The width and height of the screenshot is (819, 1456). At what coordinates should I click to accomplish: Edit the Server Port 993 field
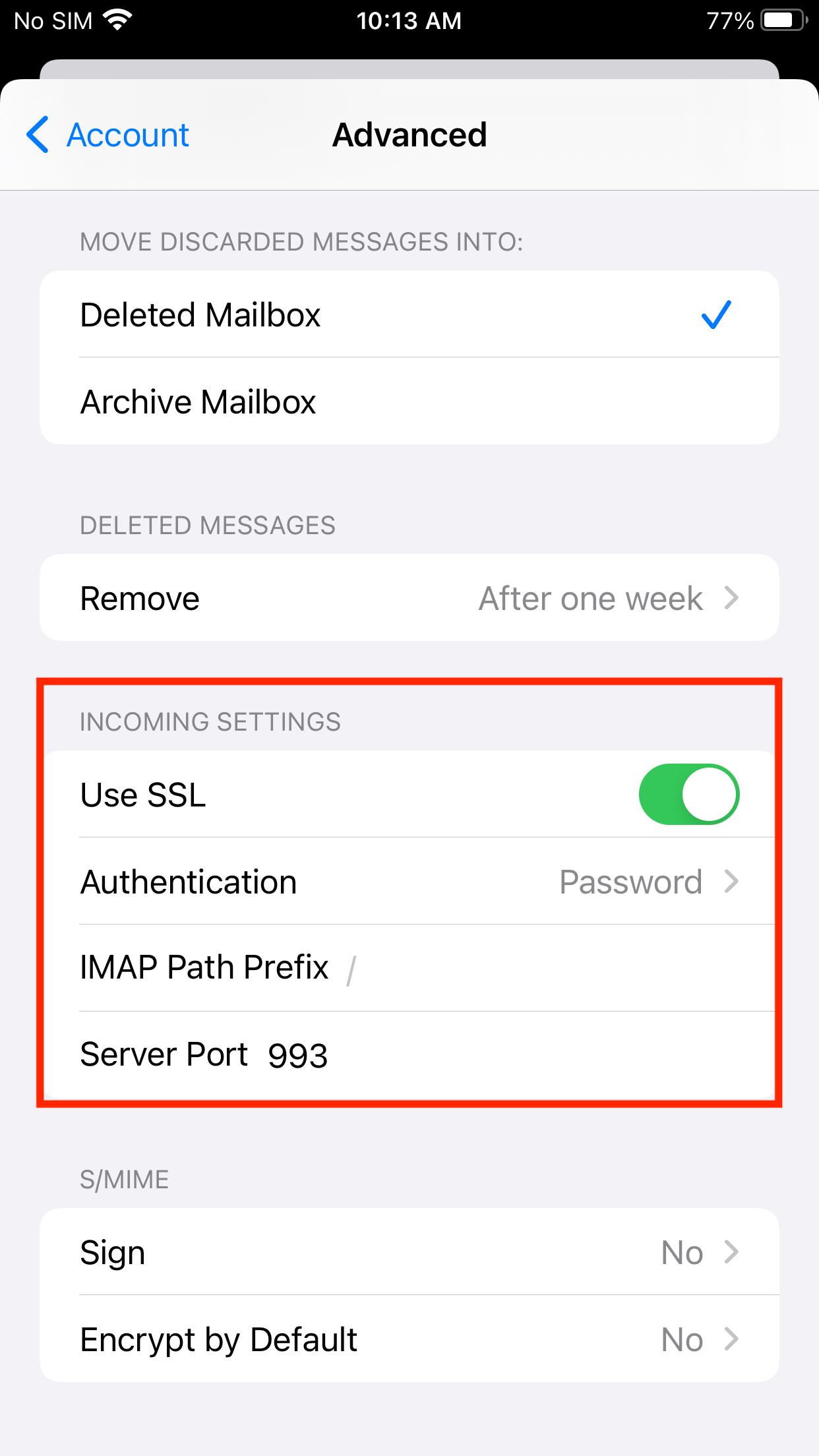pyautogui.click(x=409, y=1055)
